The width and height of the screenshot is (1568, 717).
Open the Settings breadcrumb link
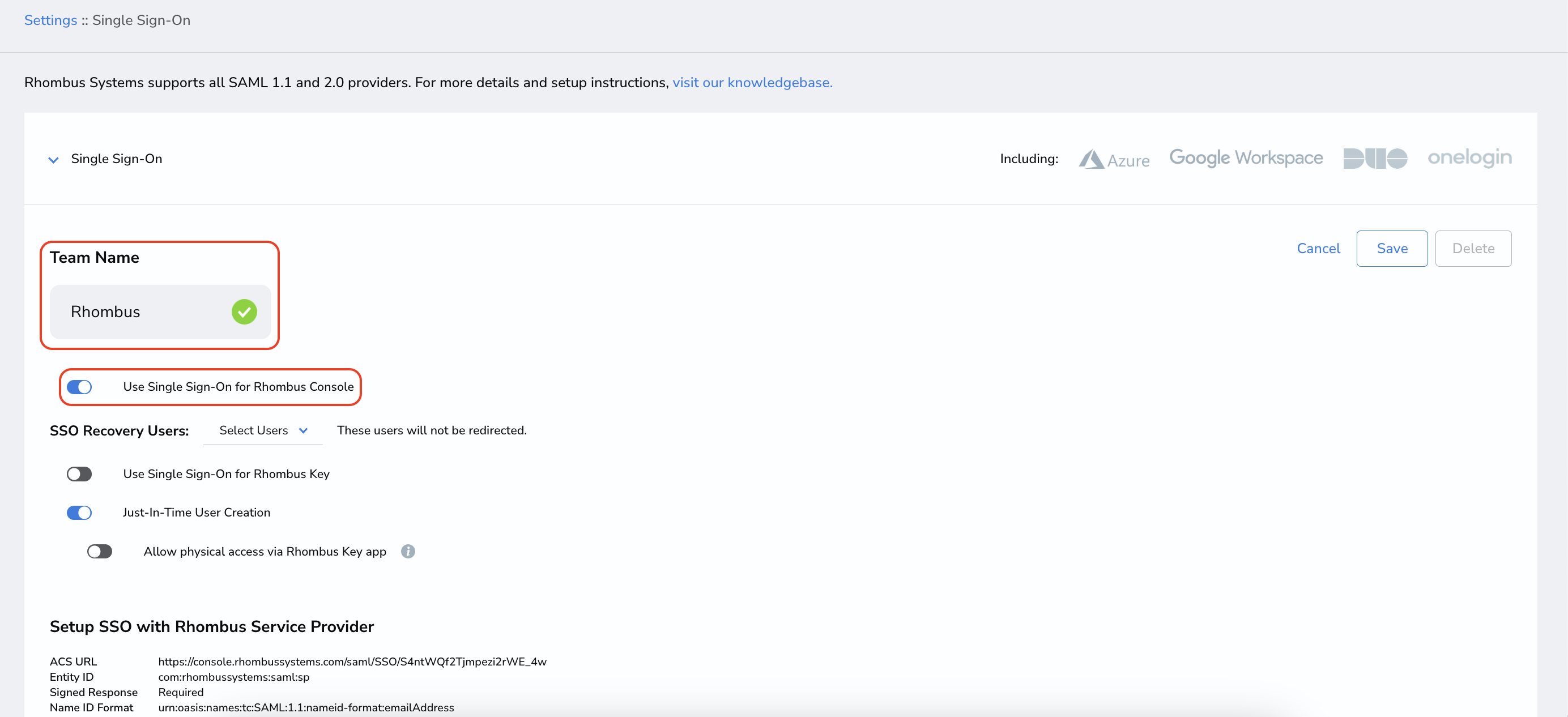point(50,20)
